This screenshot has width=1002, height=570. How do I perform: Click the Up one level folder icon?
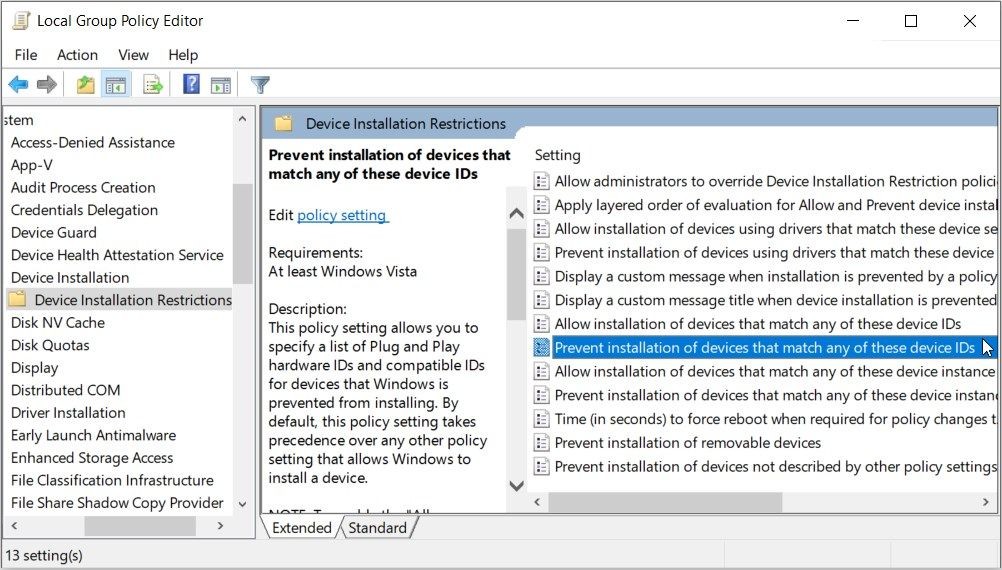(86, 84)
